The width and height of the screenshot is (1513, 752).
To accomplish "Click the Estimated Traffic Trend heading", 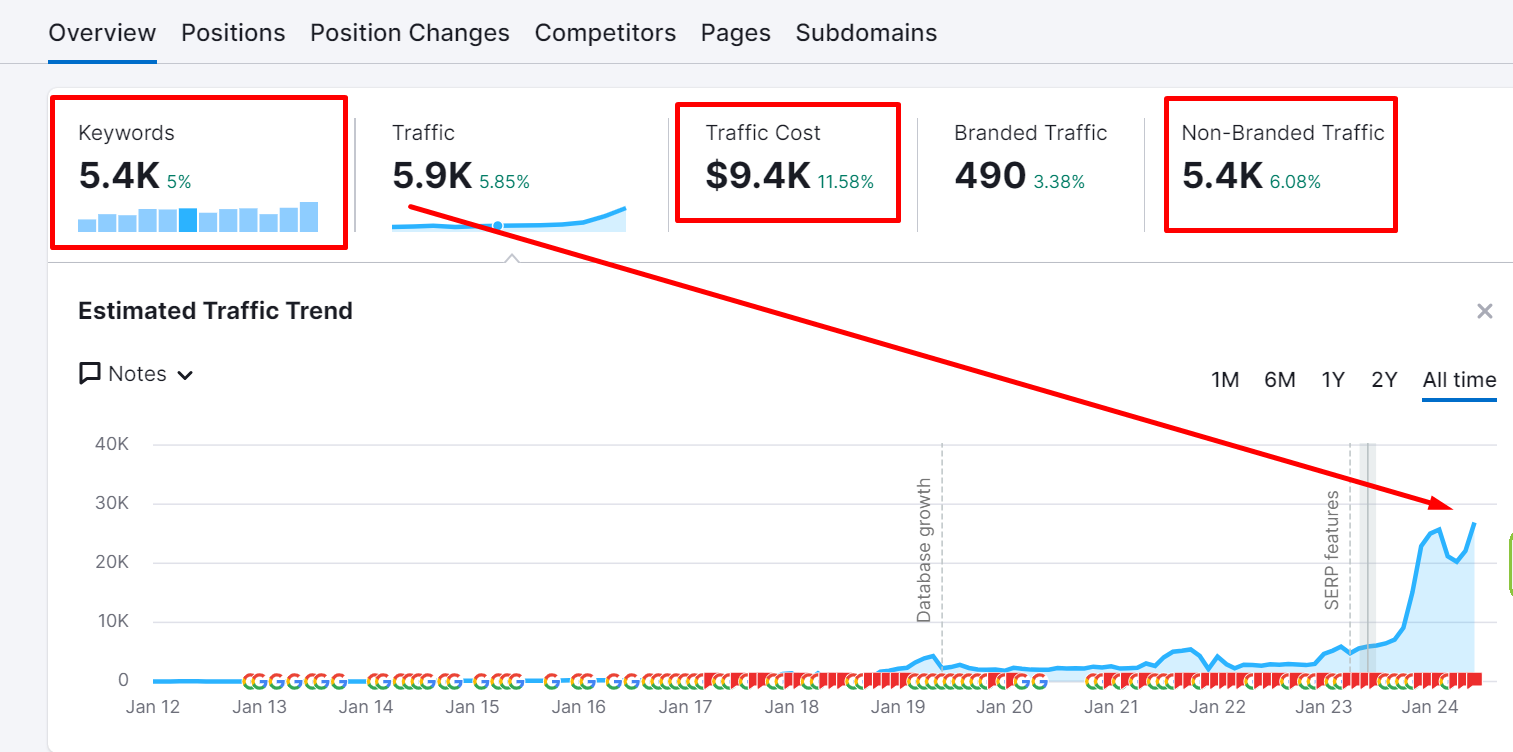I will click(x=215, y=311).
